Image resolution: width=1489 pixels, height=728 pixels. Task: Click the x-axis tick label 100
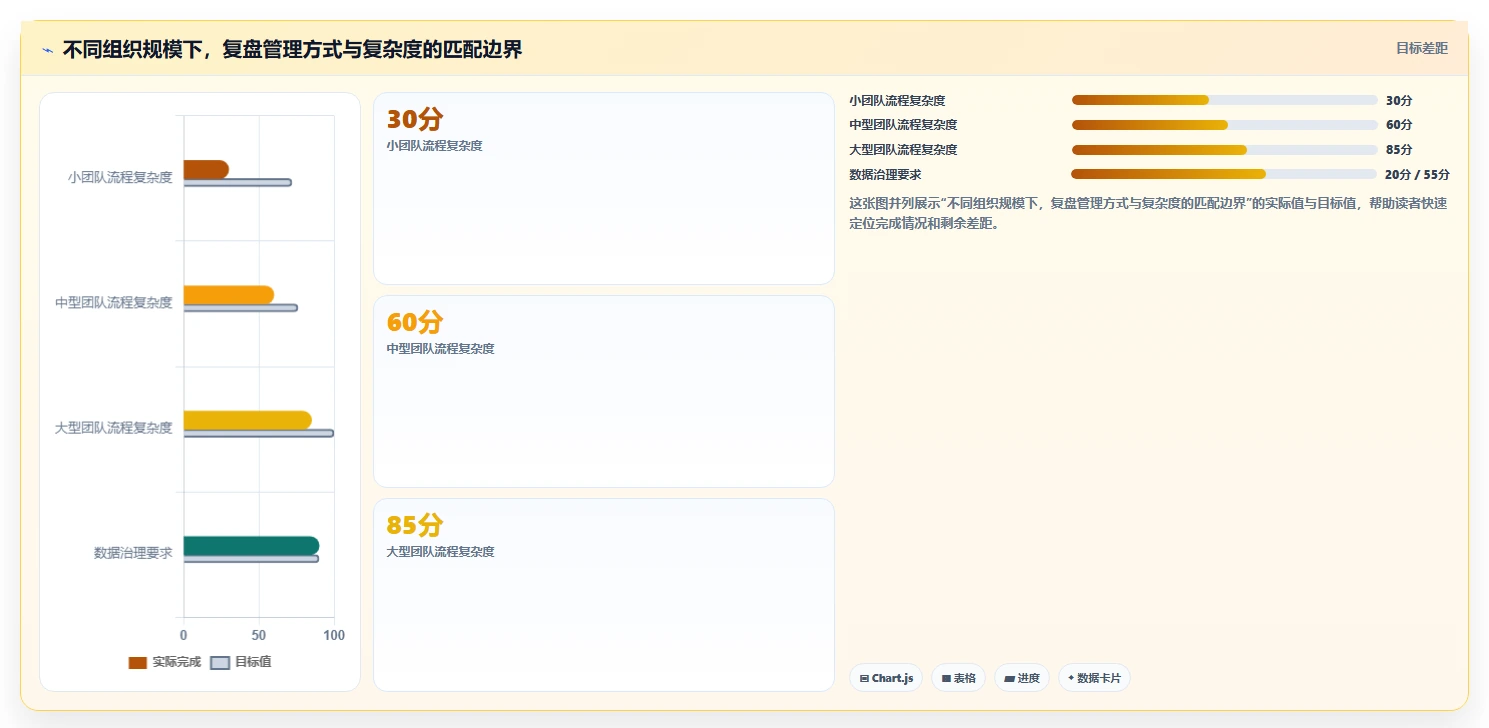click(x=334, y=635)
